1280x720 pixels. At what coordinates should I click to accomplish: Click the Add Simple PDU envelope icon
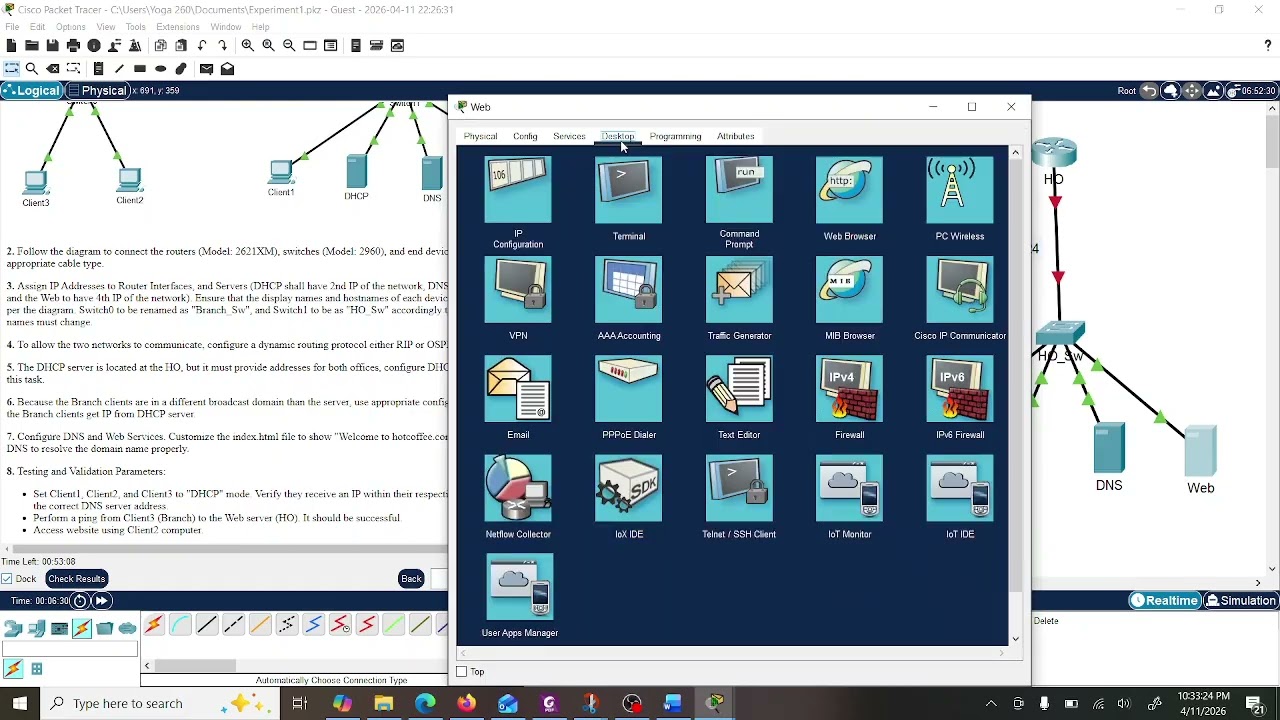click(206, 69)
